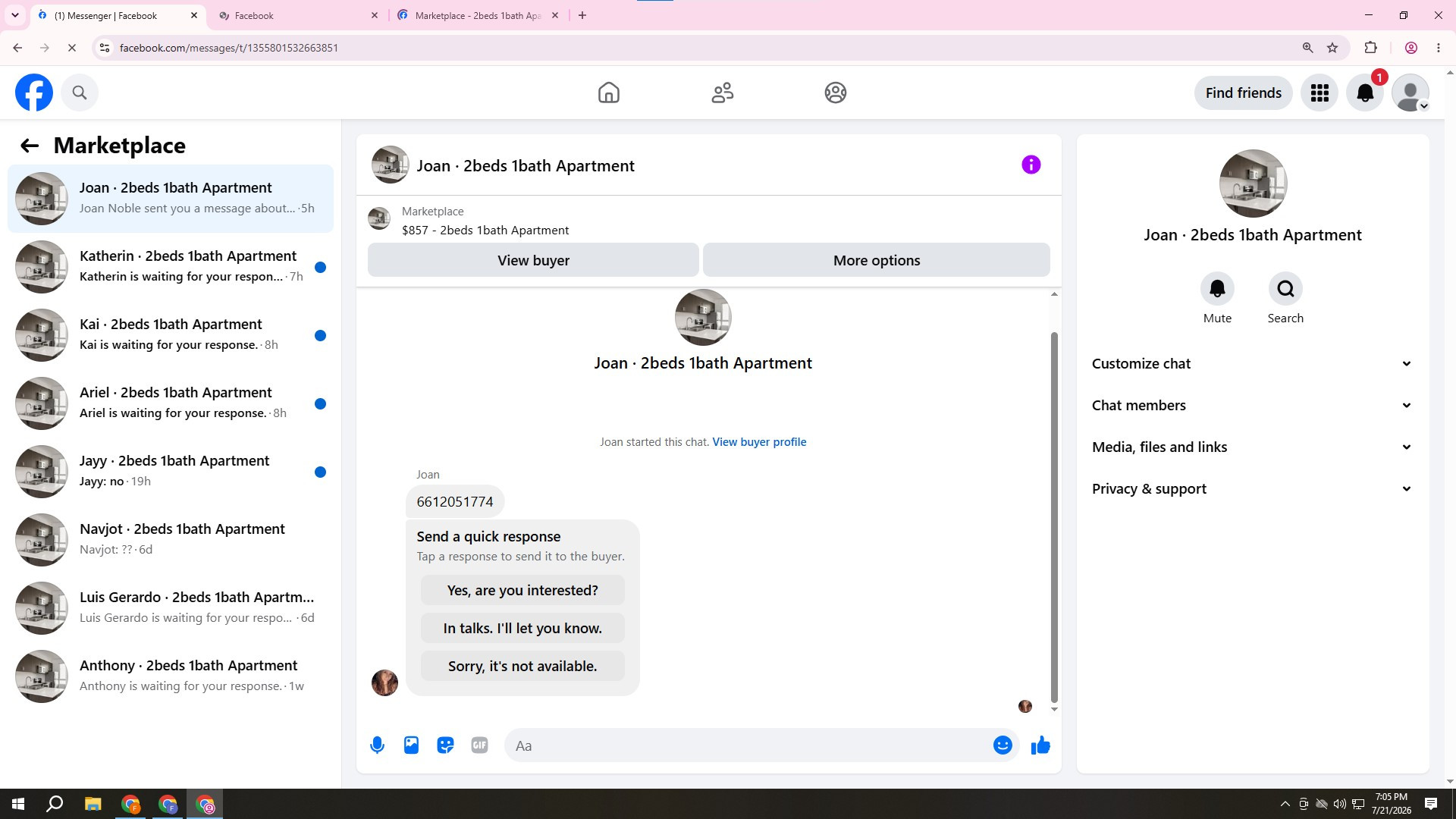
Task: Click the voice clip microphone icon
Action: point(377,745)
